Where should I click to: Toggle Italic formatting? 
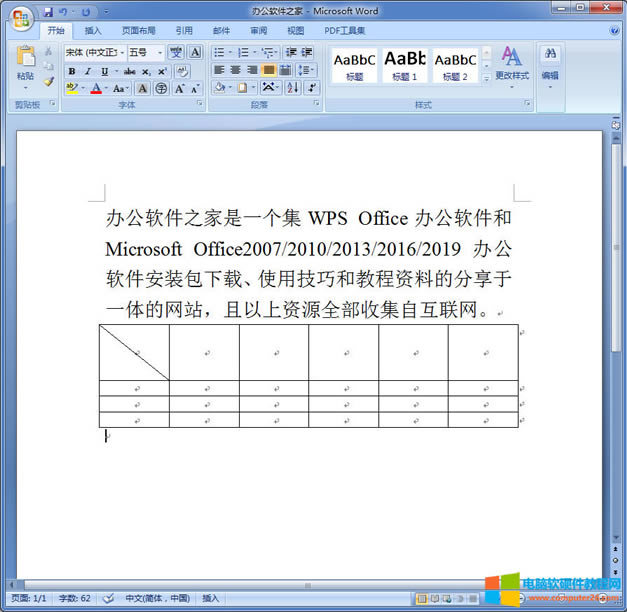87,71
